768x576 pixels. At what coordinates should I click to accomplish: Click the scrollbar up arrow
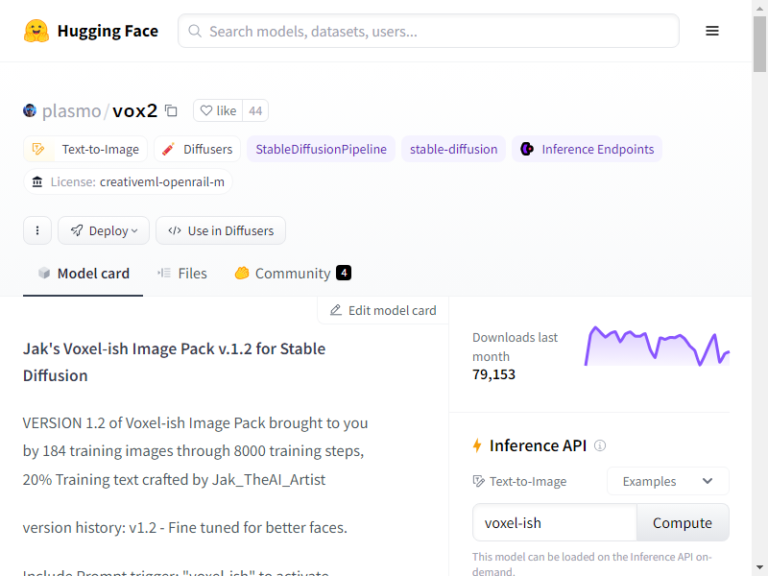760,7
